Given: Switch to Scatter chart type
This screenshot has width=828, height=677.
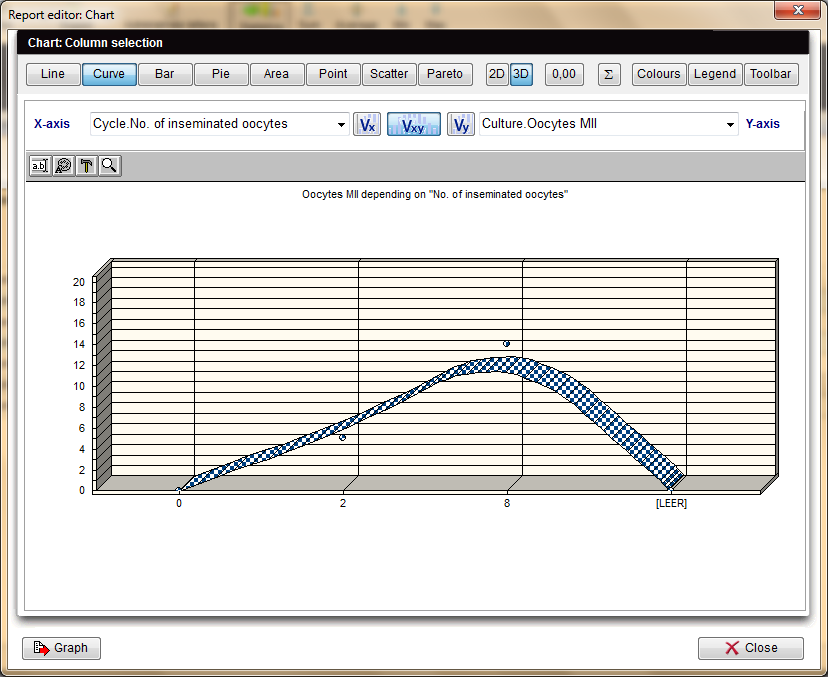Looking at the screenshot, I should (389, 74).
